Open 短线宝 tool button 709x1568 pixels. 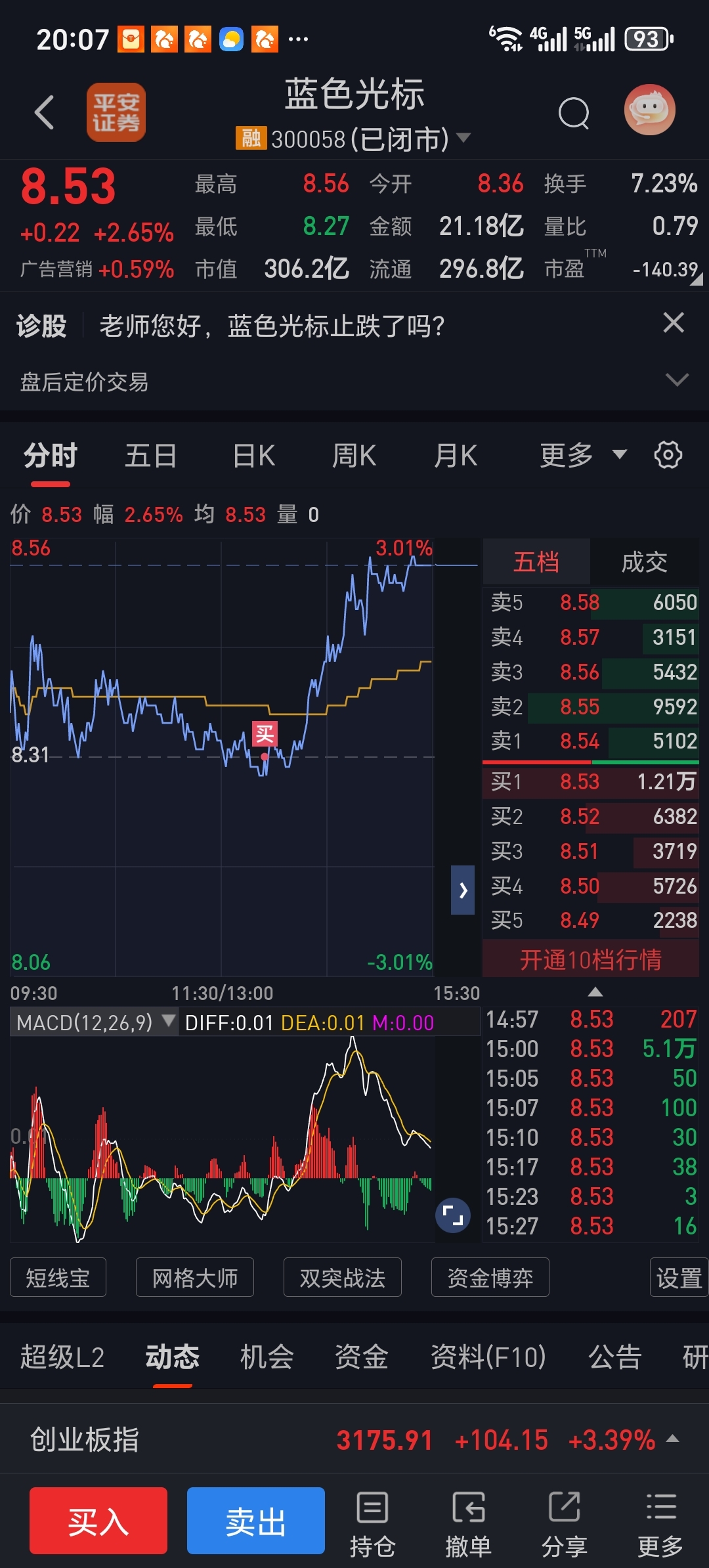(x=58, y=1277)
